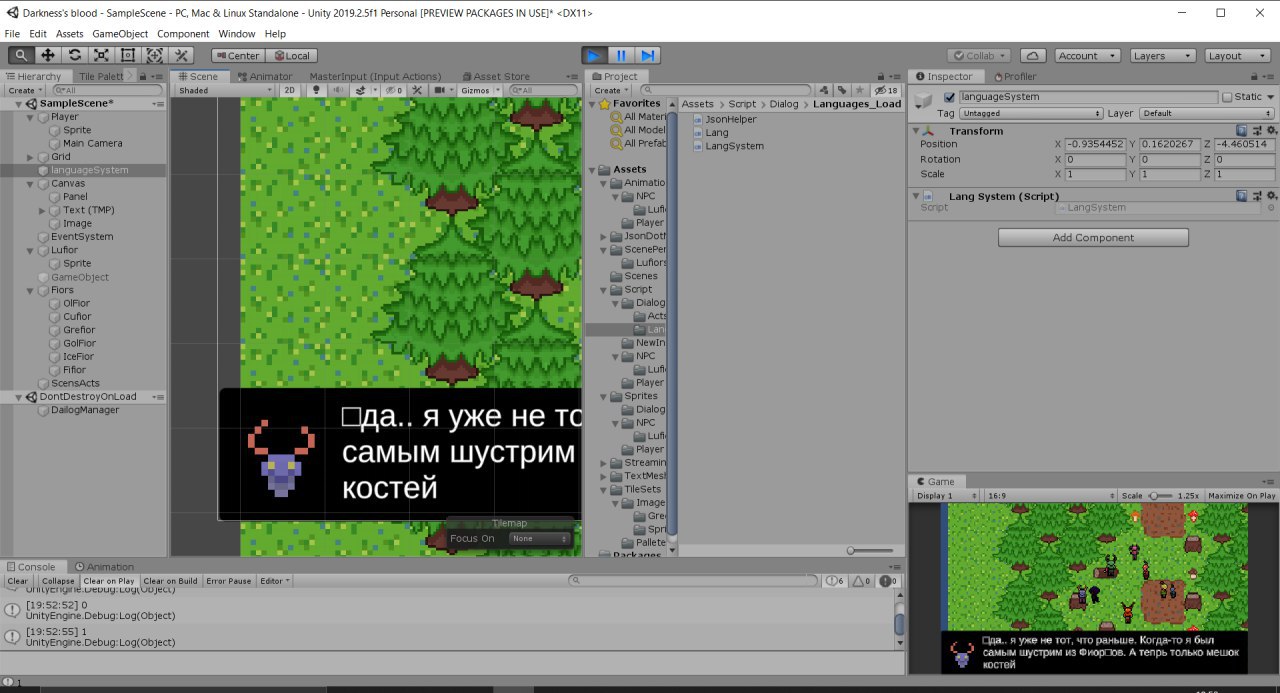This screenshot has width=1280, height=693.
Task: Toggle Center pivot mode button
Action: (x=237, y=56)
